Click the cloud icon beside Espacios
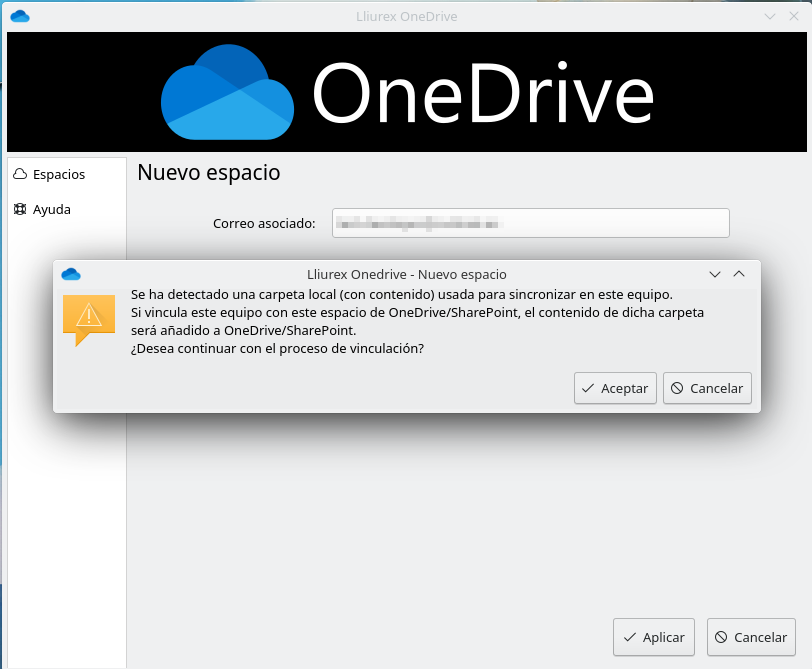 (20, 174)
